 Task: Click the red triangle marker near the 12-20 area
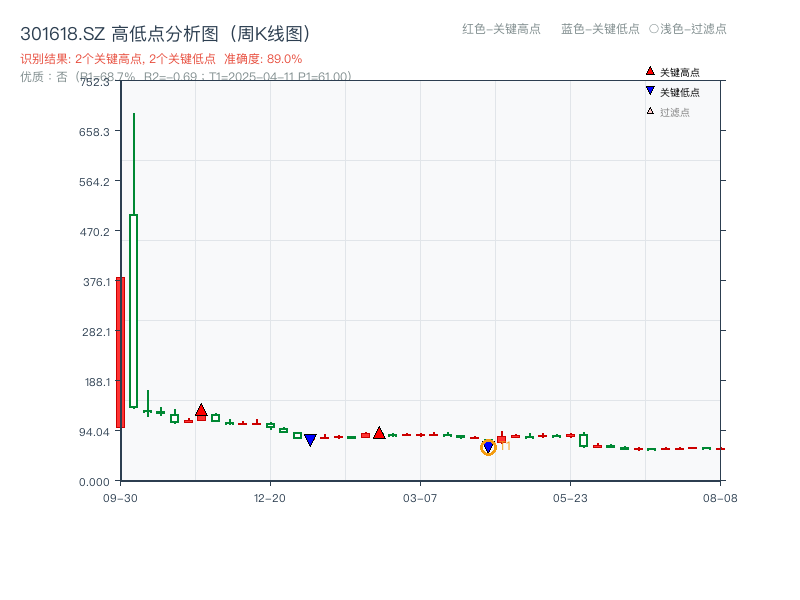[203, 409]
